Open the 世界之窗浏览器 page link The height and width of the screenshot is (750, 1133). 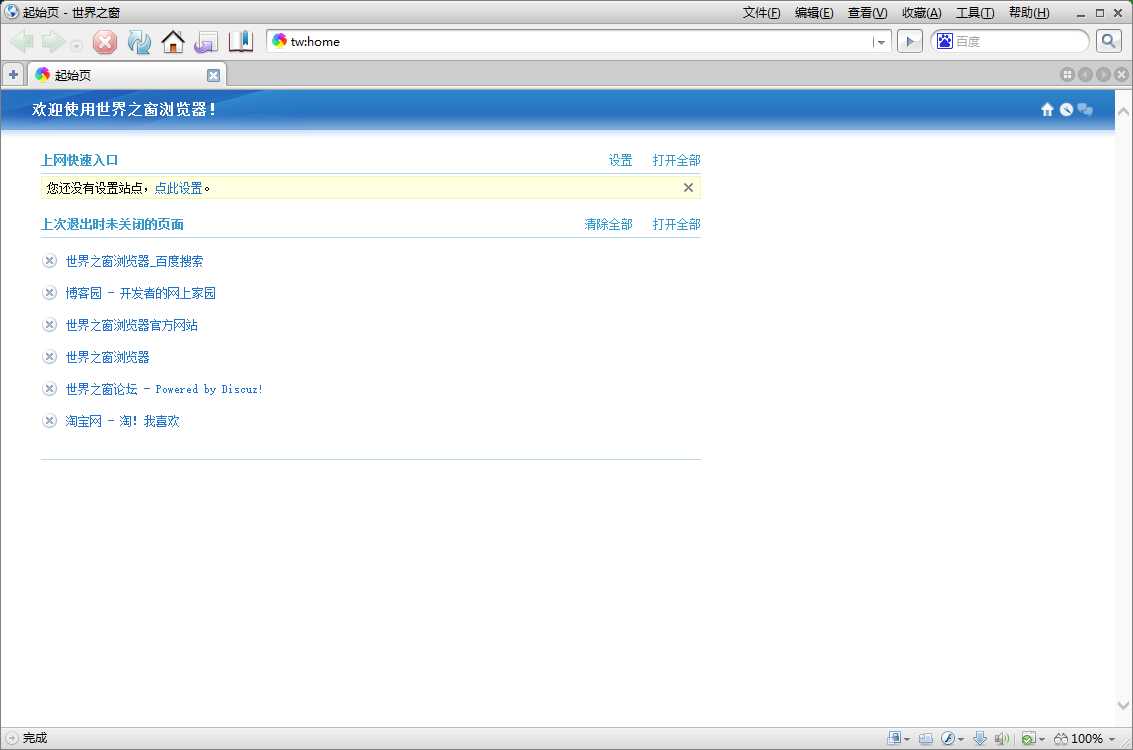tap(108, 357)
